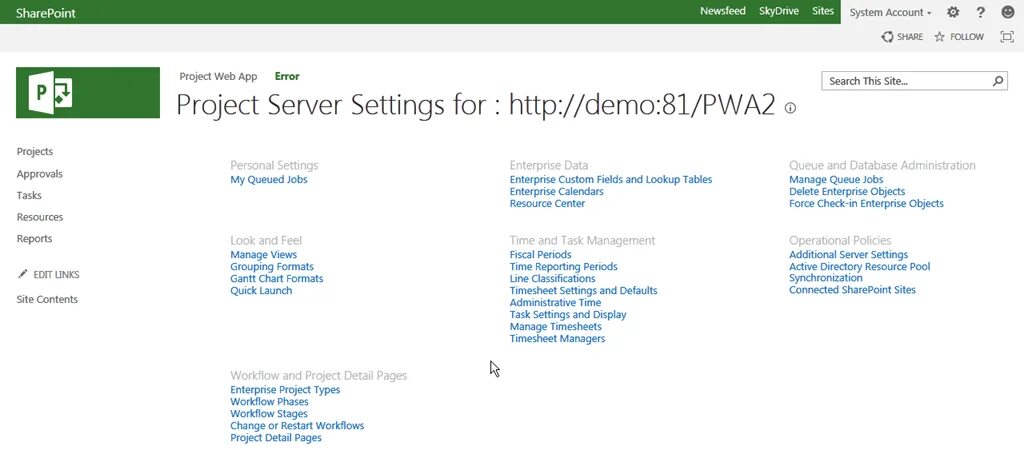Open Enterprise Project Types

(x=285, y=390)
